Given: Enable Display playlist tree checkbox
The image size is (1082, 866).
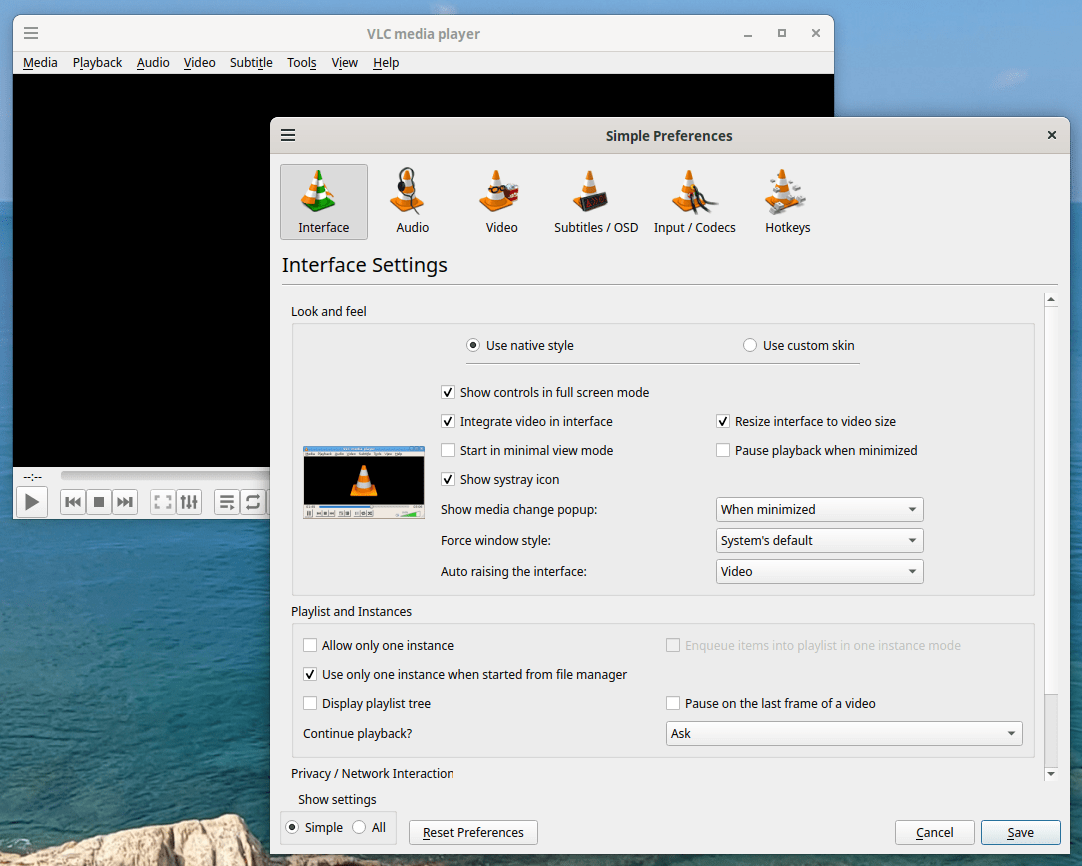Looking at the screenshot, I should click(367, 703).
